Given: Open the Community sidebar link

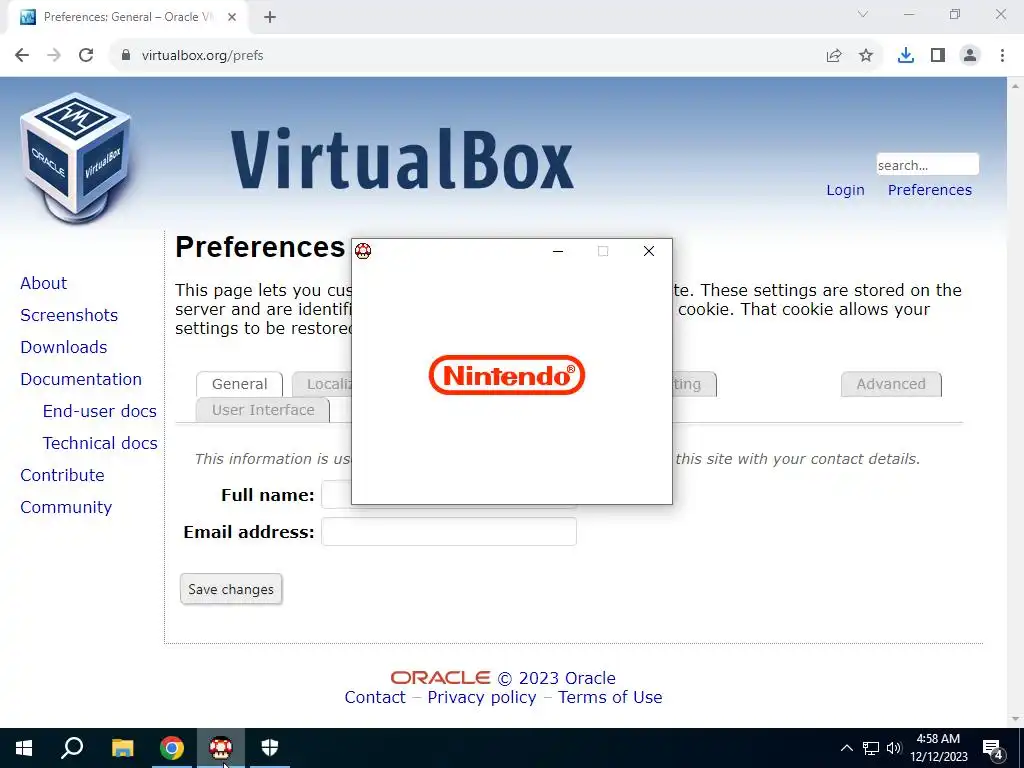Looking at the screenshot, I should [66, 507].
